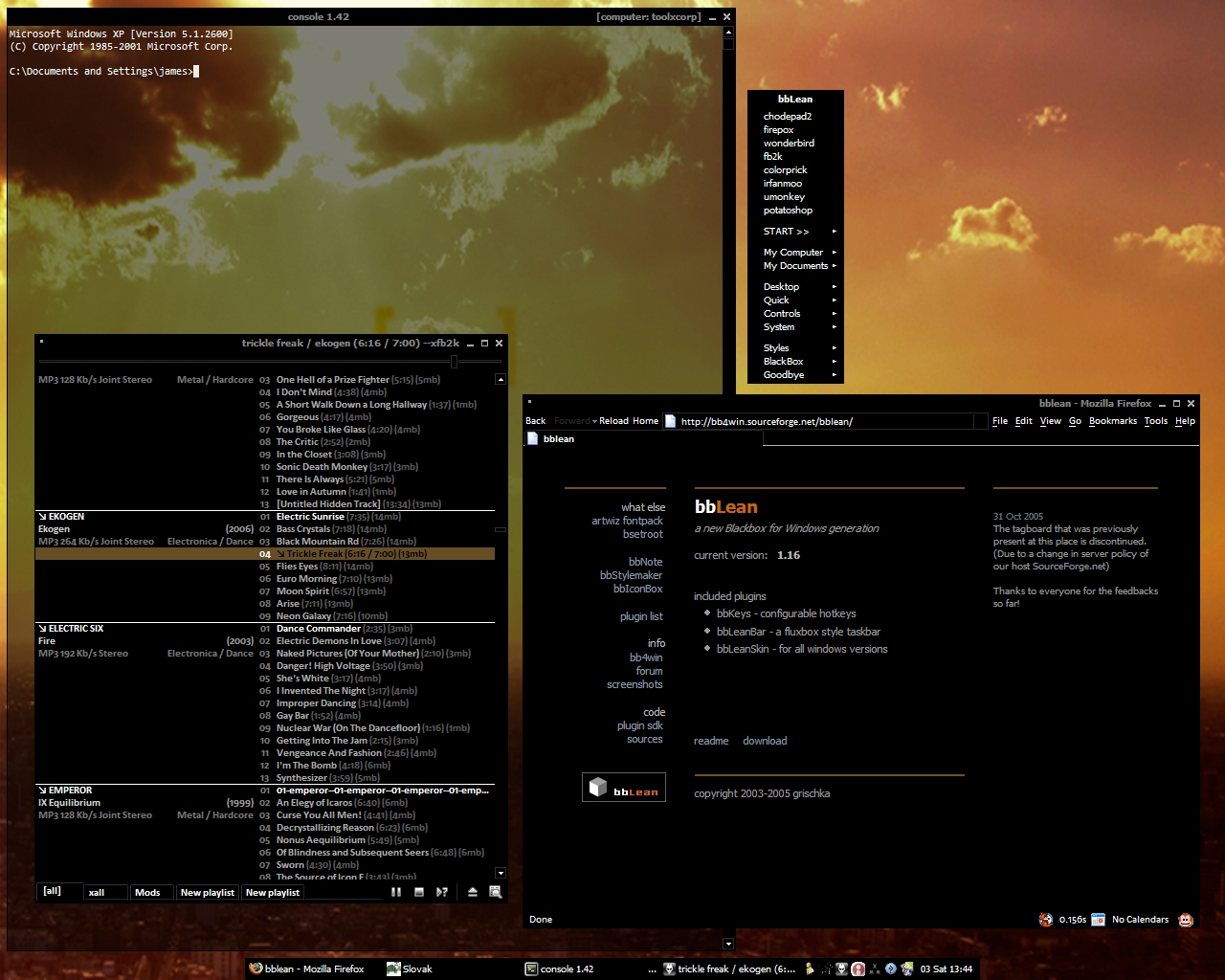Image resolution: width=1225 pixels, height=980 pixels.
Task: Open the plugin sdk sidebar link
Action: [x=639, y=725]
